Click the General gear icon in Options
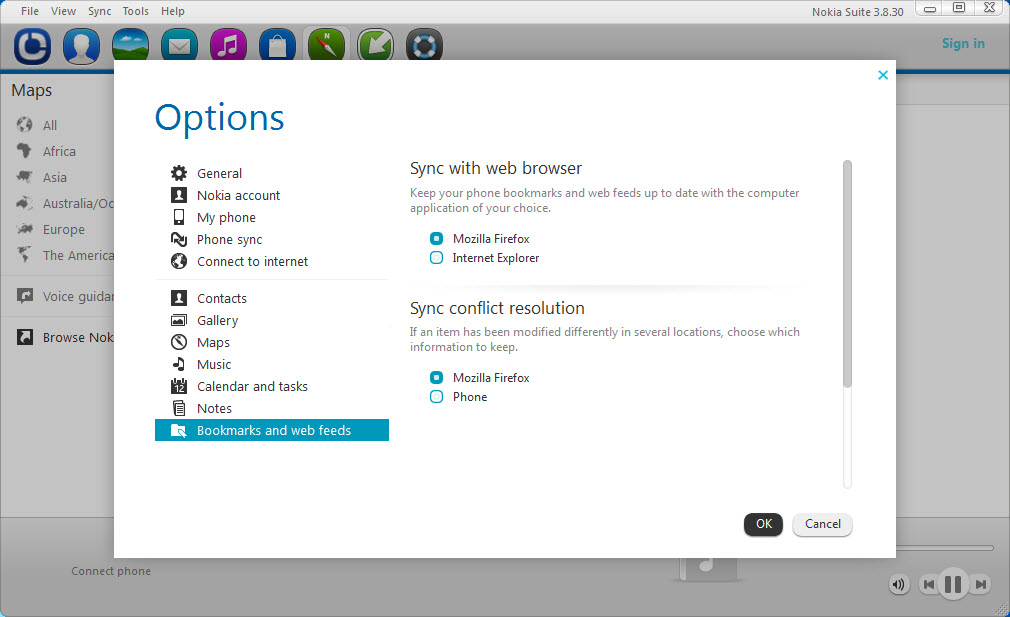 click(x=178, y=173)
